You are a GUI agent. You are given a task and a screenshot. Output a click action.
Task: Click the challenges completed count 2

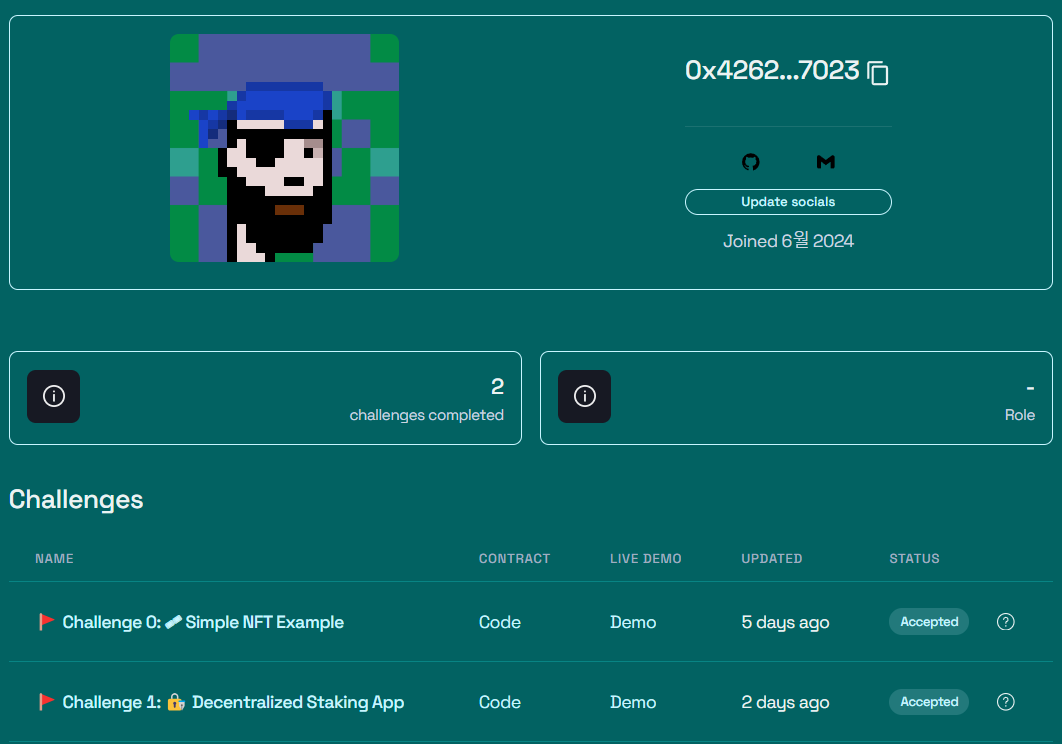tap(498, 386)
